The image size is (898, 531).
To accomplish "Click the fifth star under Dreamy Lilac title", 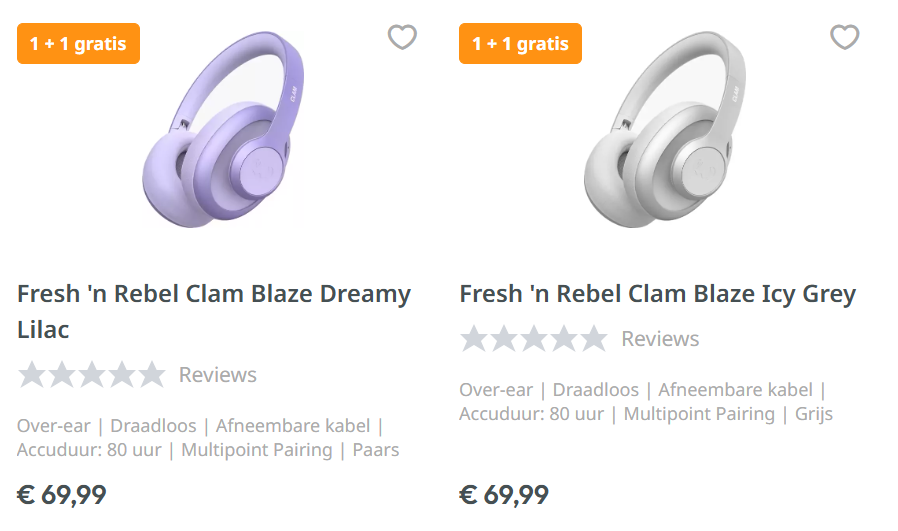I will (151, 375).
